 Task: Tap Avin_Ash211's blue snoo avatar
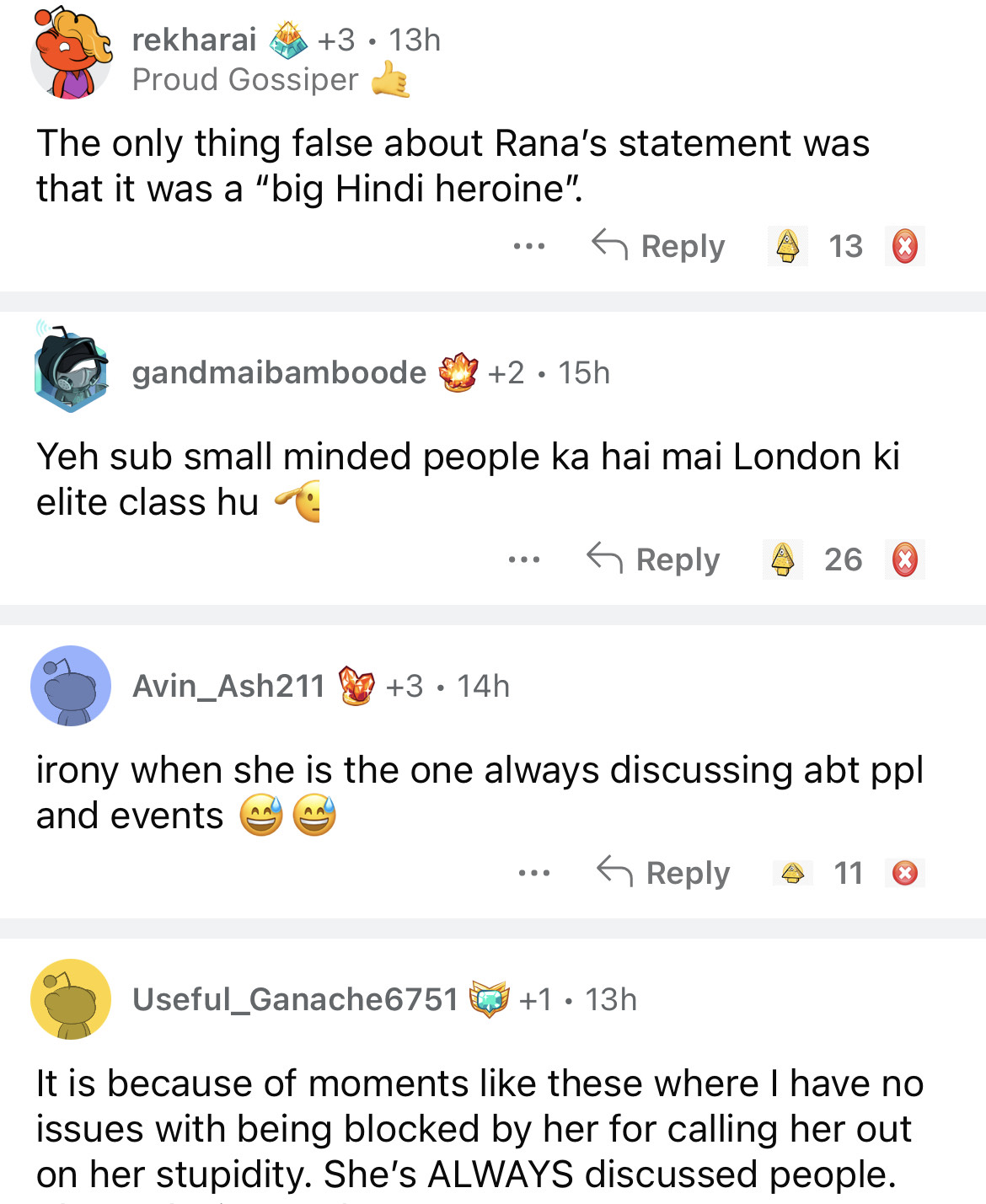point(71,686)
